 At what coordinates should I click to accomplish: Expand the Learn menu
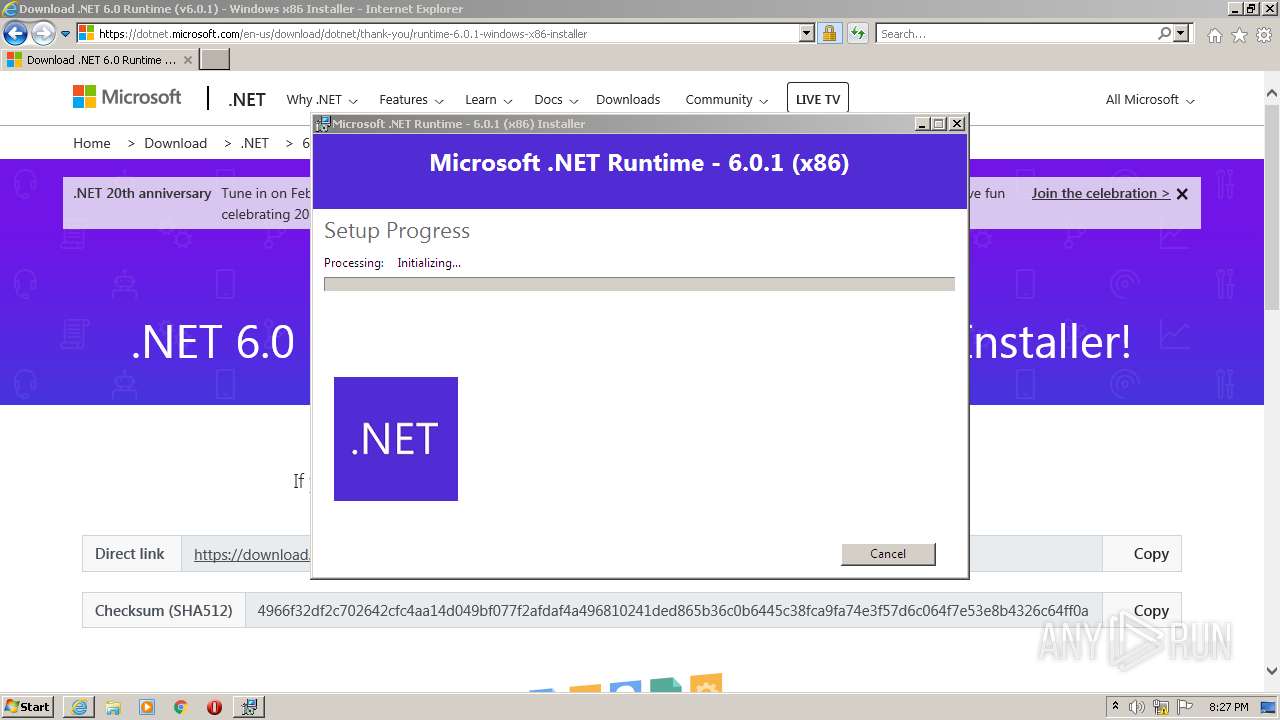(489, 100)
